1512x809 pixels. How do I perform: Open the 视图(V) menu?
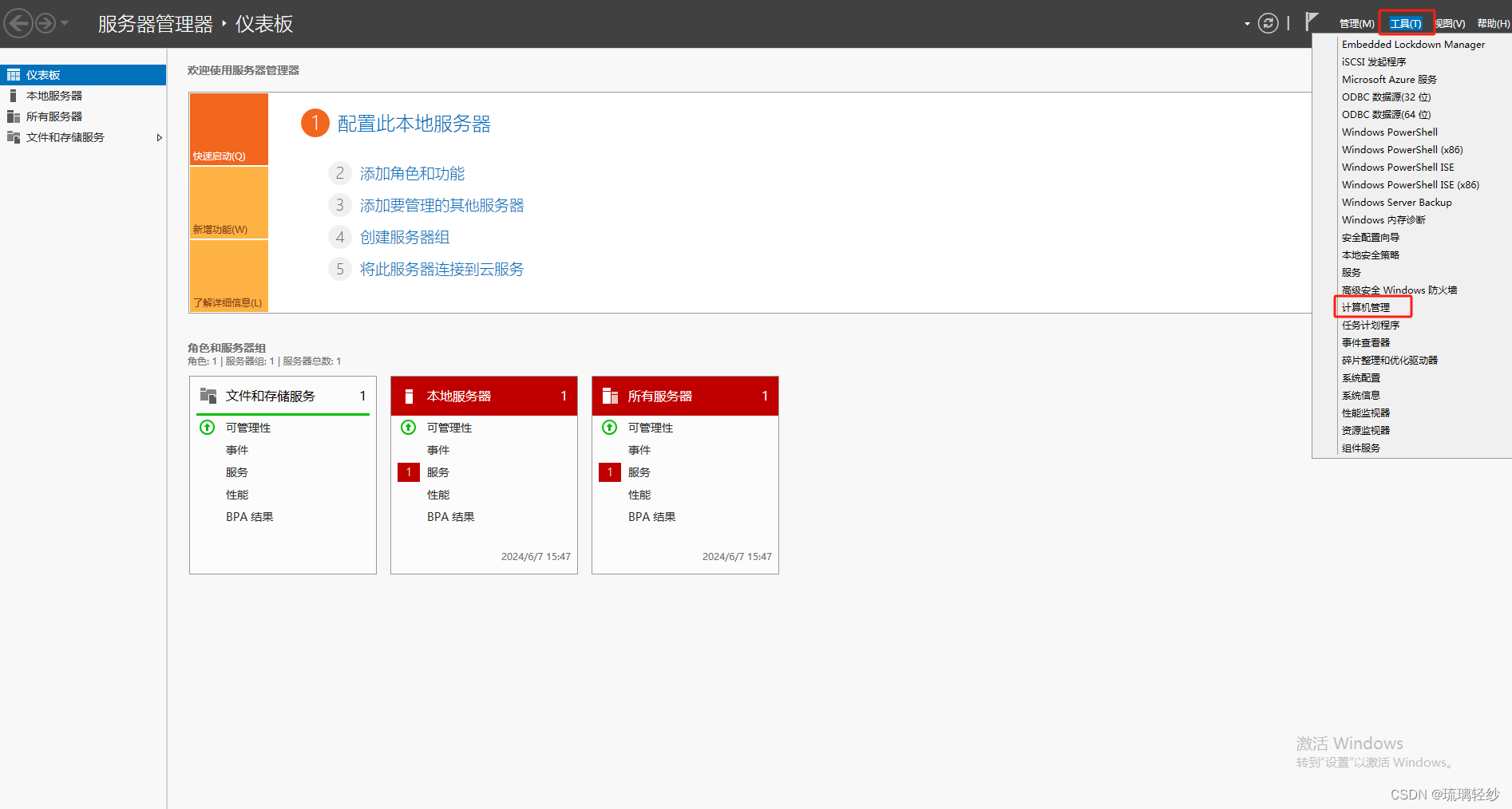(1451, 24)
